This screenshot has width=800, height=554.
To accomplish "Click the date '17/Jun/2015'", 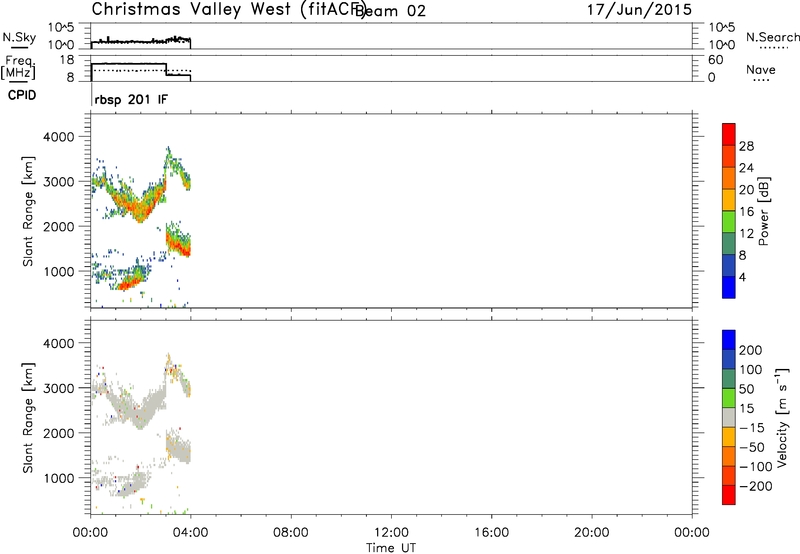I will [639, 10].
